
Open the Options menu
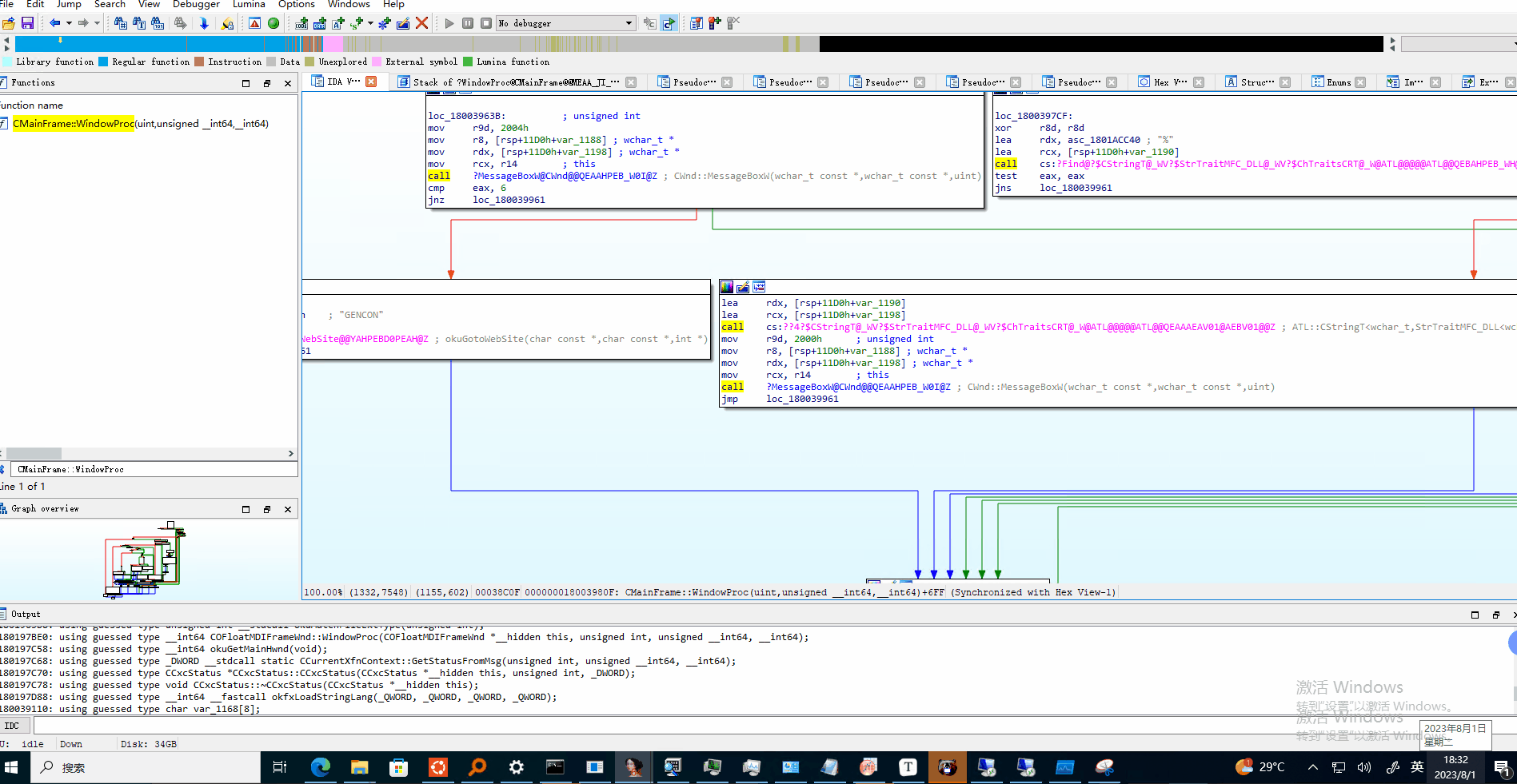[x=296, y=4]
